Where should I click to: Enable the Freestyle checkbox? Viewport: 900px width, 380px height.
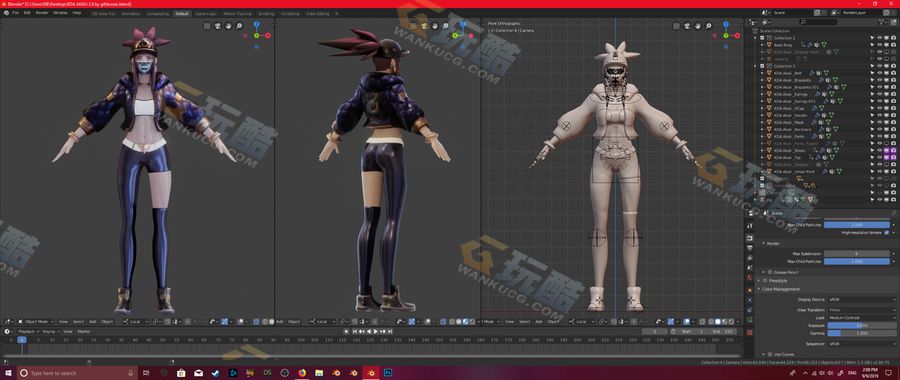tap(765, 281)
